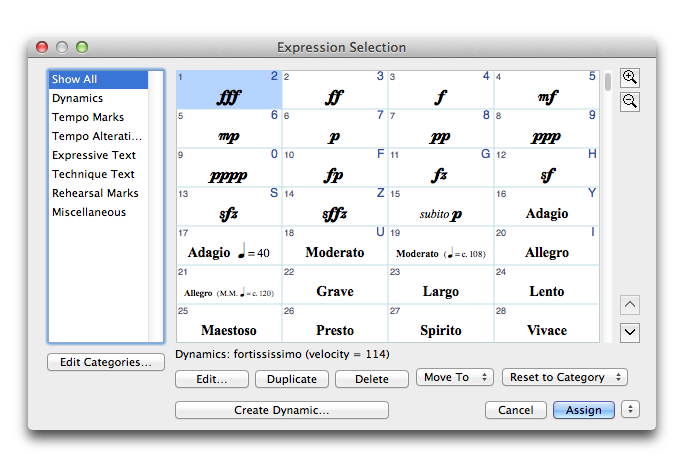This screenshot has height=466, width=684.
Task: Select the subito p expression
Action: point(441,207)
